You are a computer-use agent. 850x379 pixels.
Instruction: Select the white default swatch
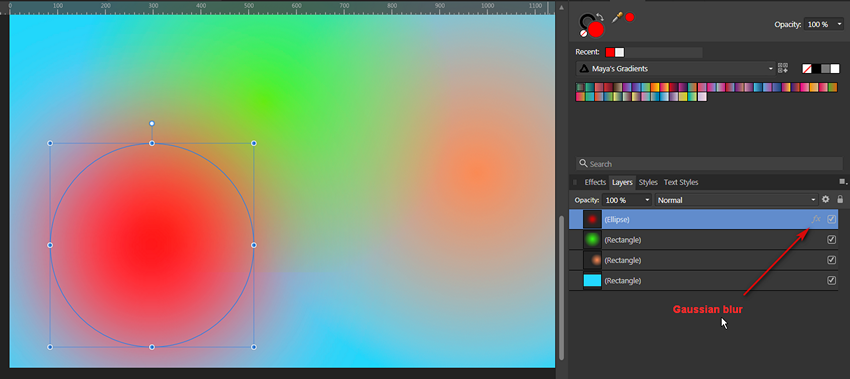point(834,68)
